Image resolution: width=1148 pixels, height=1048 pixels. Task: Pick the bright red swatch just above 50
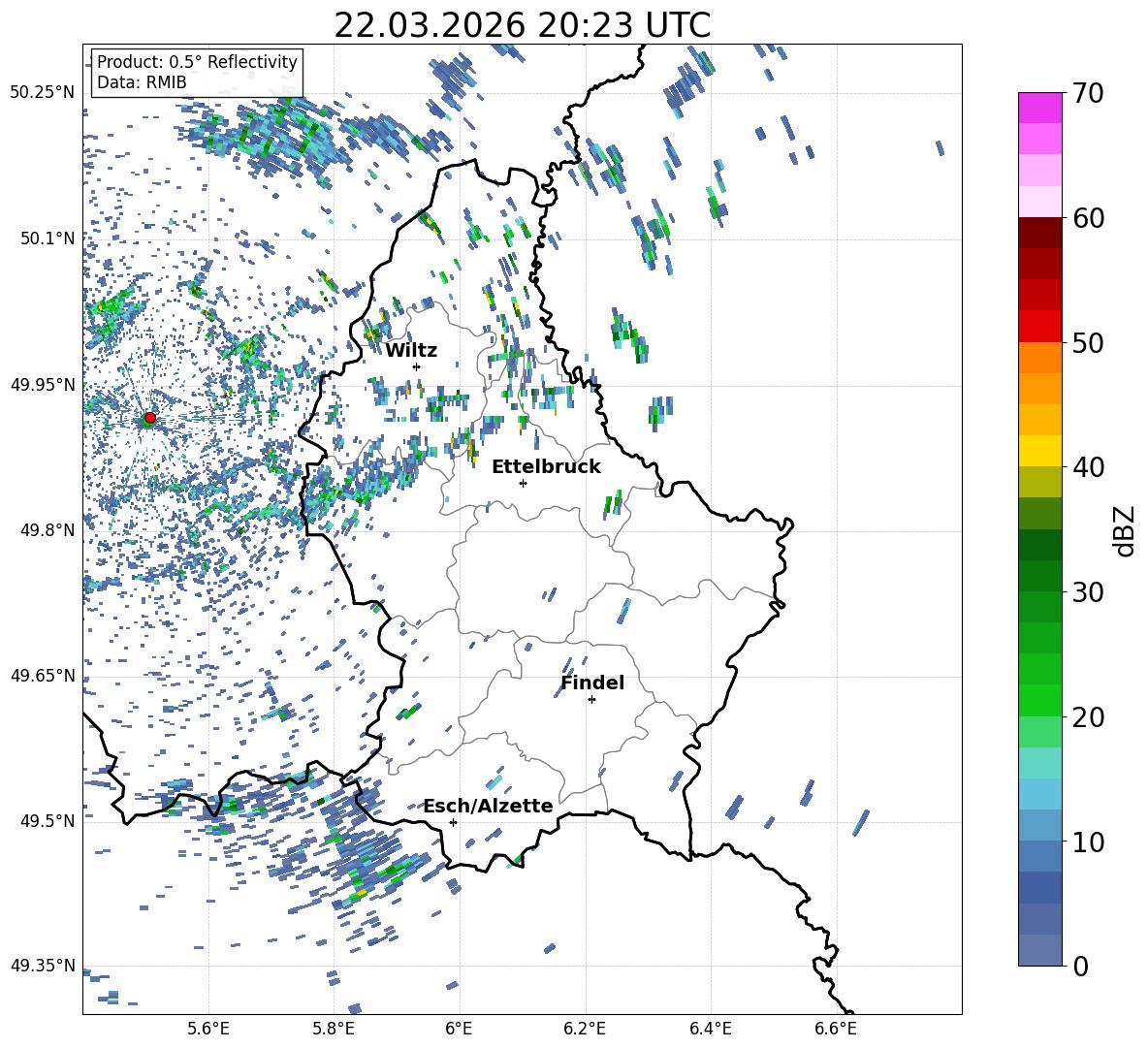(1040, 327)
